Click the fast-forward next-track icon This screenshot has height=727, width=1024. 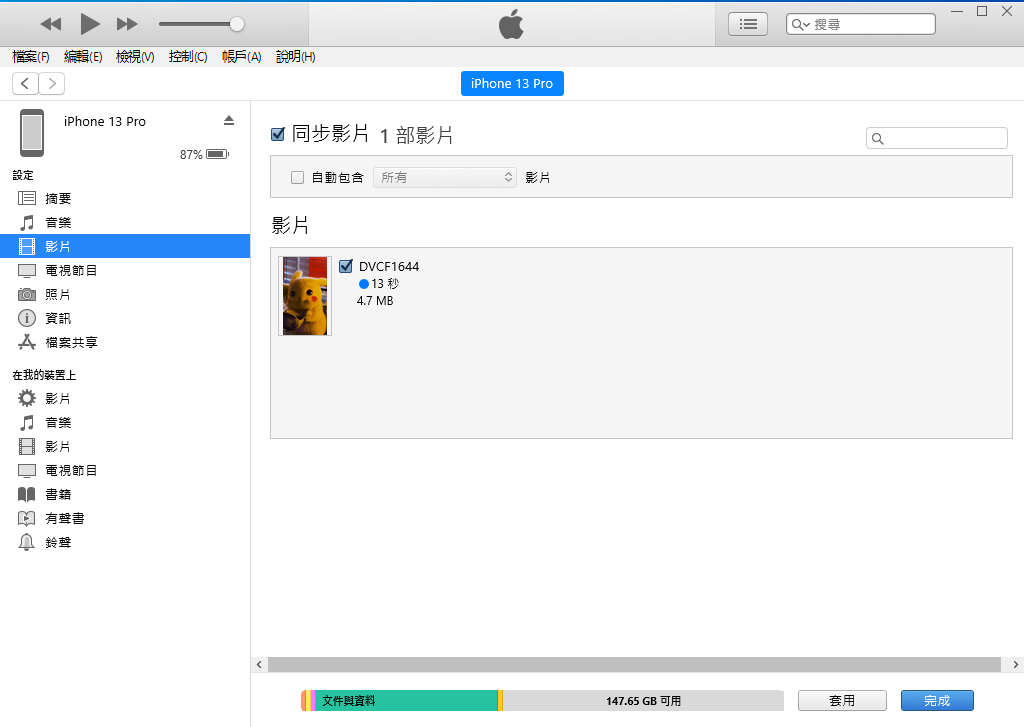[127, 23]
